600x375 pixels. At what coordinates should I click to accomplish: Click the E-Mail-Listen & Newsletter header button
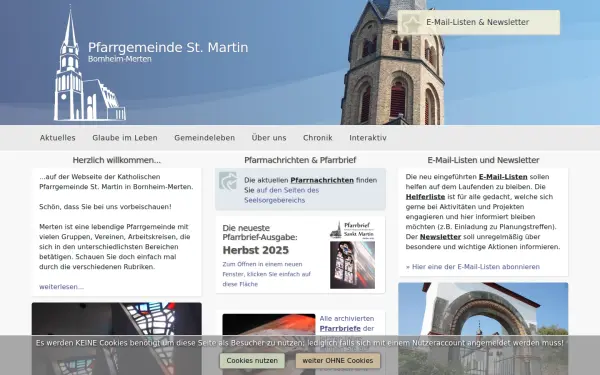tap(479, 23)
